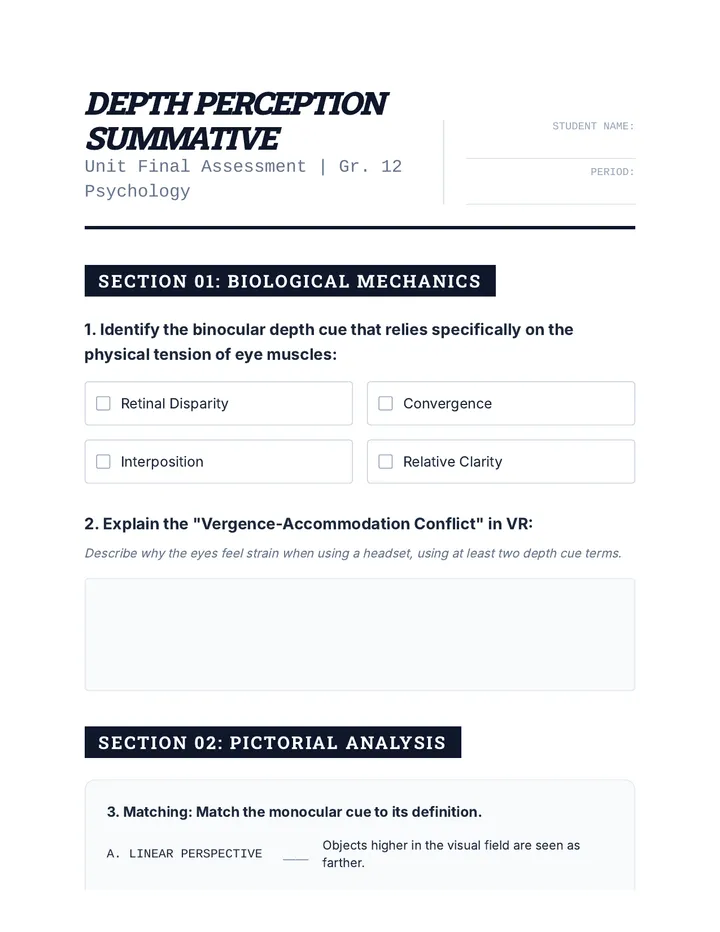Click Section 01: Biological Mechanics header
Image resolution: width=720 pixels, height=932 pixels.
(x=290, y=281)
